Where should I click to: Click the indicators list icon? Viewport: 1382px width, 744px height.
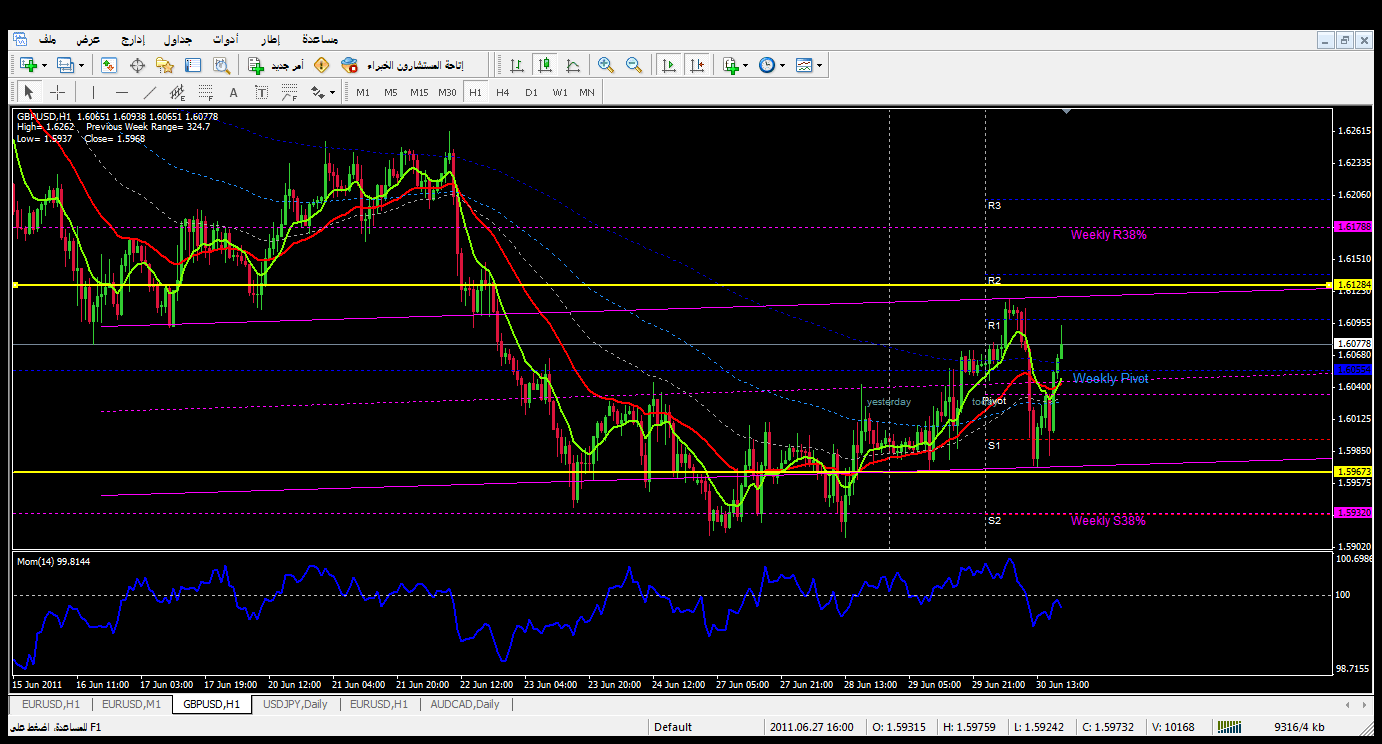(731, 65)
